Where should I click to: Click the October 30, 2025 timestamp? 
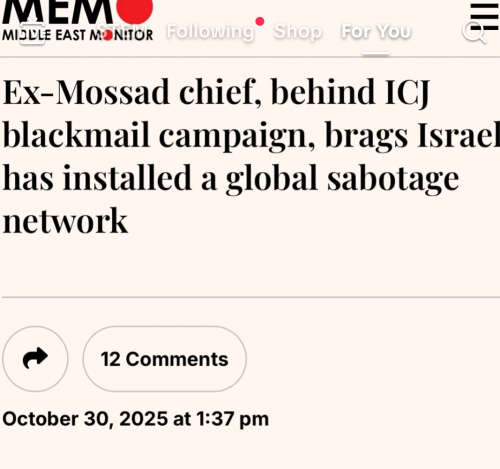pos(135,419)
